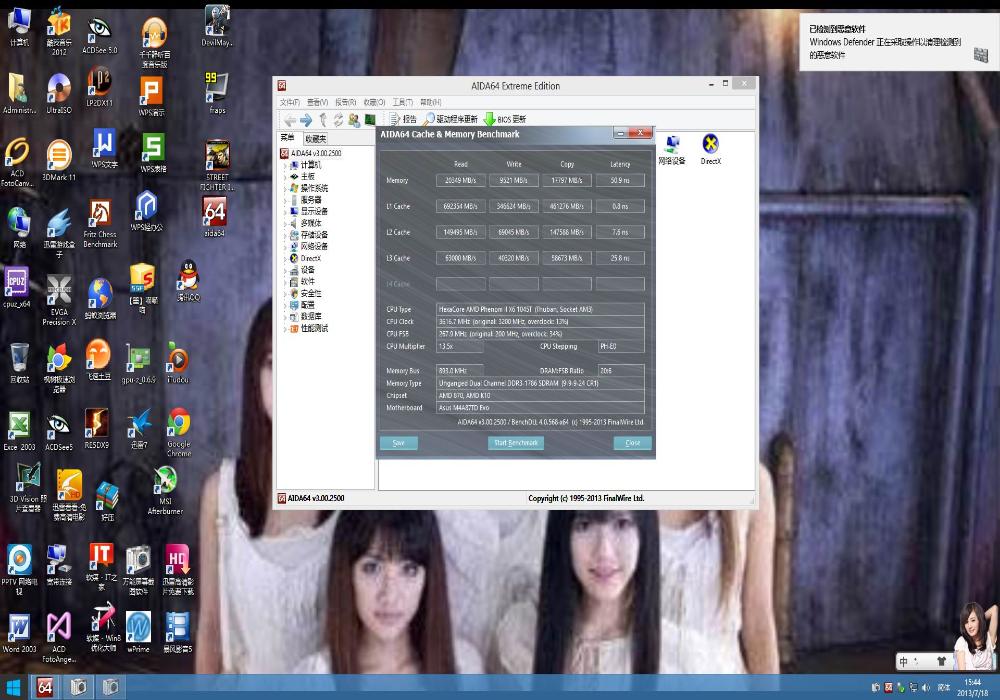
Task: Click the Refresh icon in AIDA64 toolbar
Action: pos(338,119)
